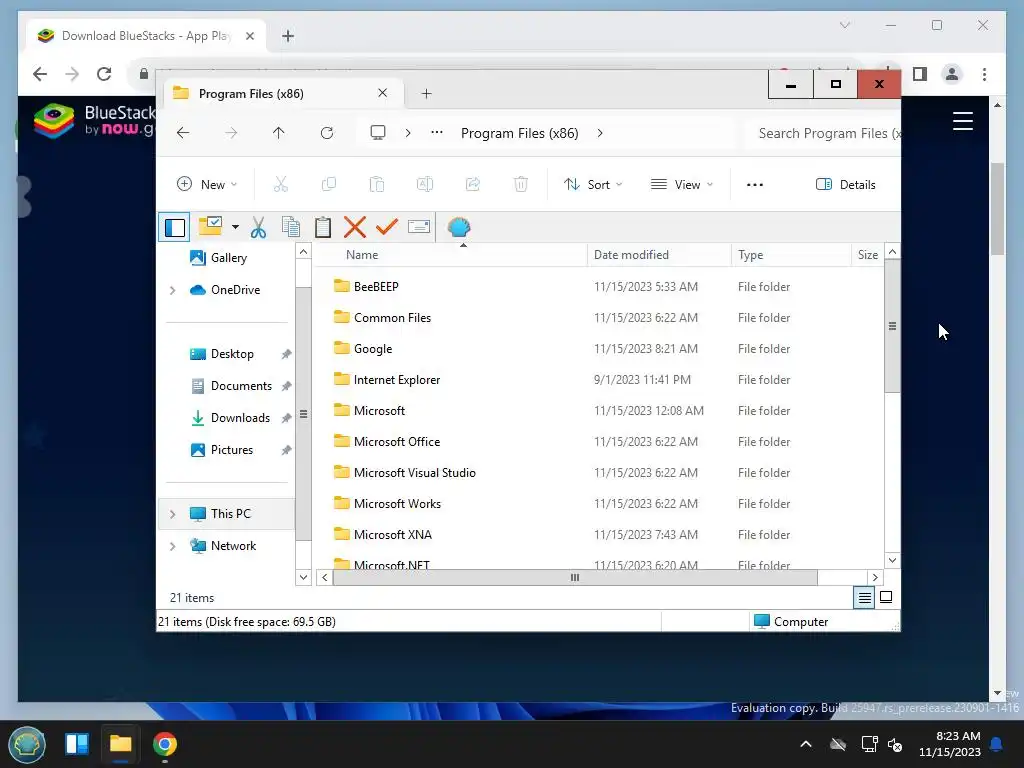The width and height of the screenshot is (1024, 768).
Task: Show hidden system tray icons
Action: click(x=806, y=744)
